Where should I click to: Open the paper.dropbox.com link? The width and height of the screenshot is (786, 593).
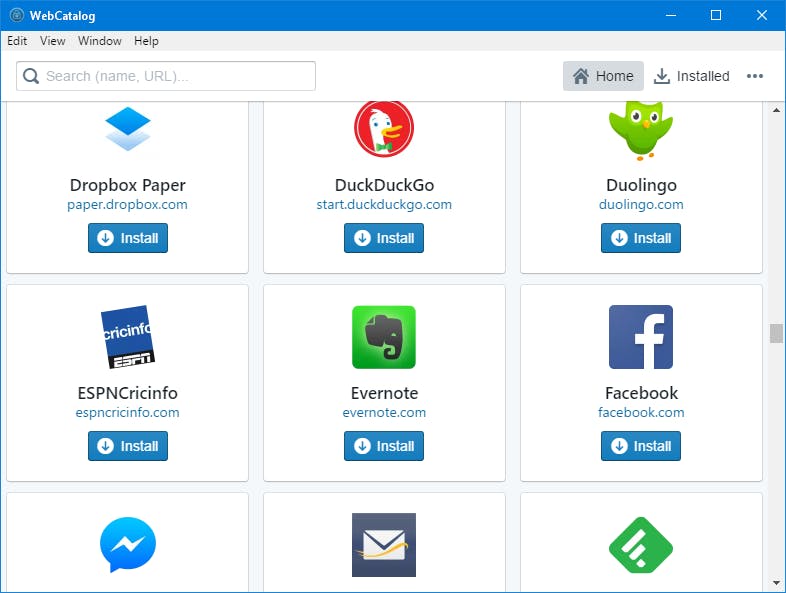click(127, 205)
